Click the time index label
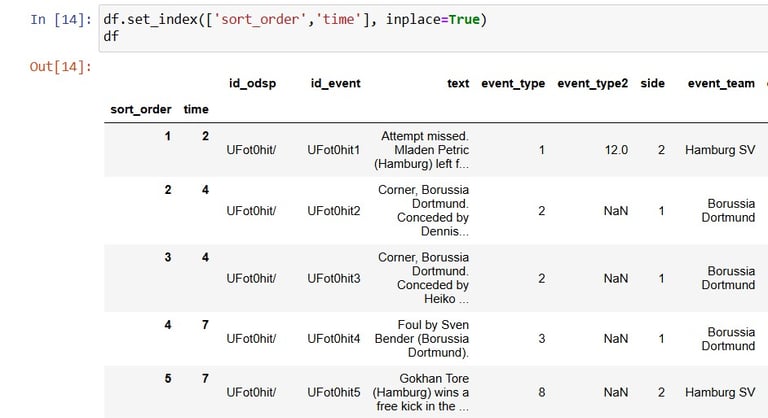 (196, 109)
